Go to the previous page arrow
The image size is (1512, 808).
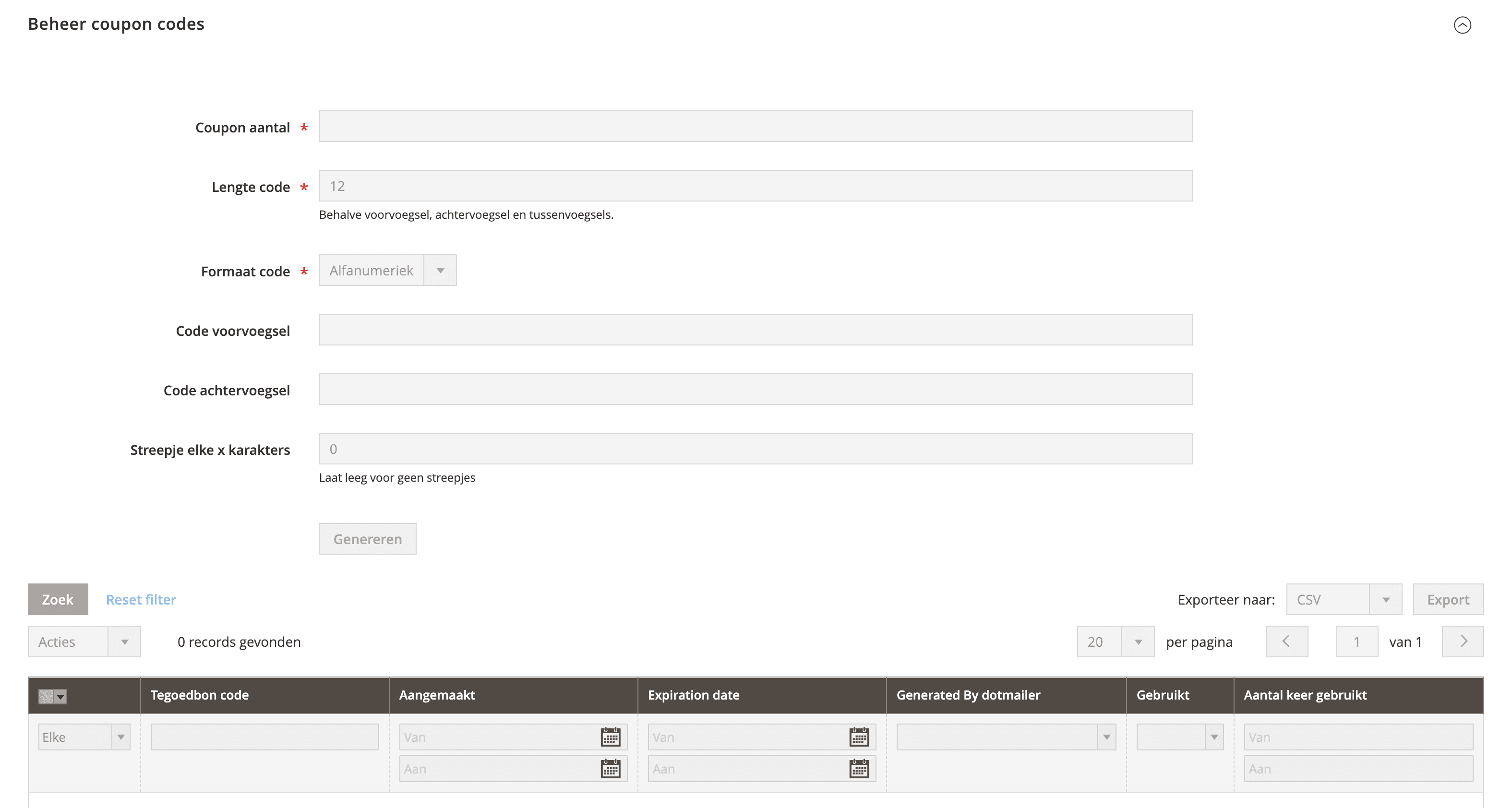click(x=1286, y=642)
